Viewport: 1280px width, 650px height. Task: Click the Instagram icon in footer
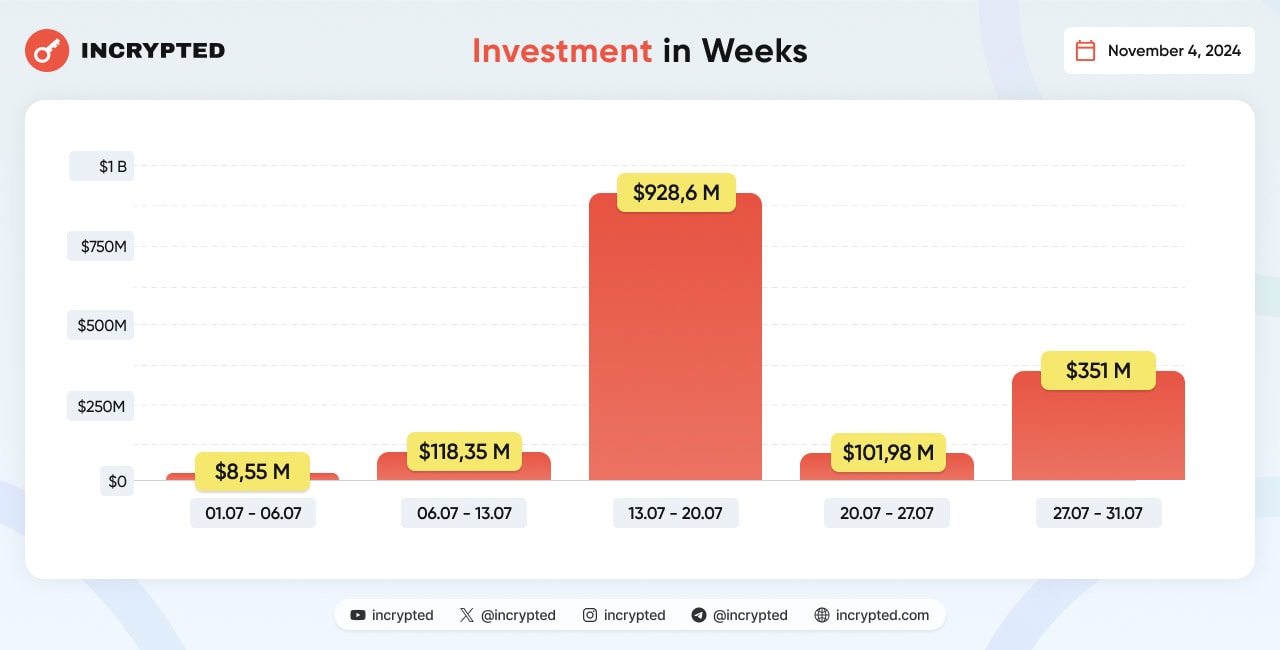(590, 615)
